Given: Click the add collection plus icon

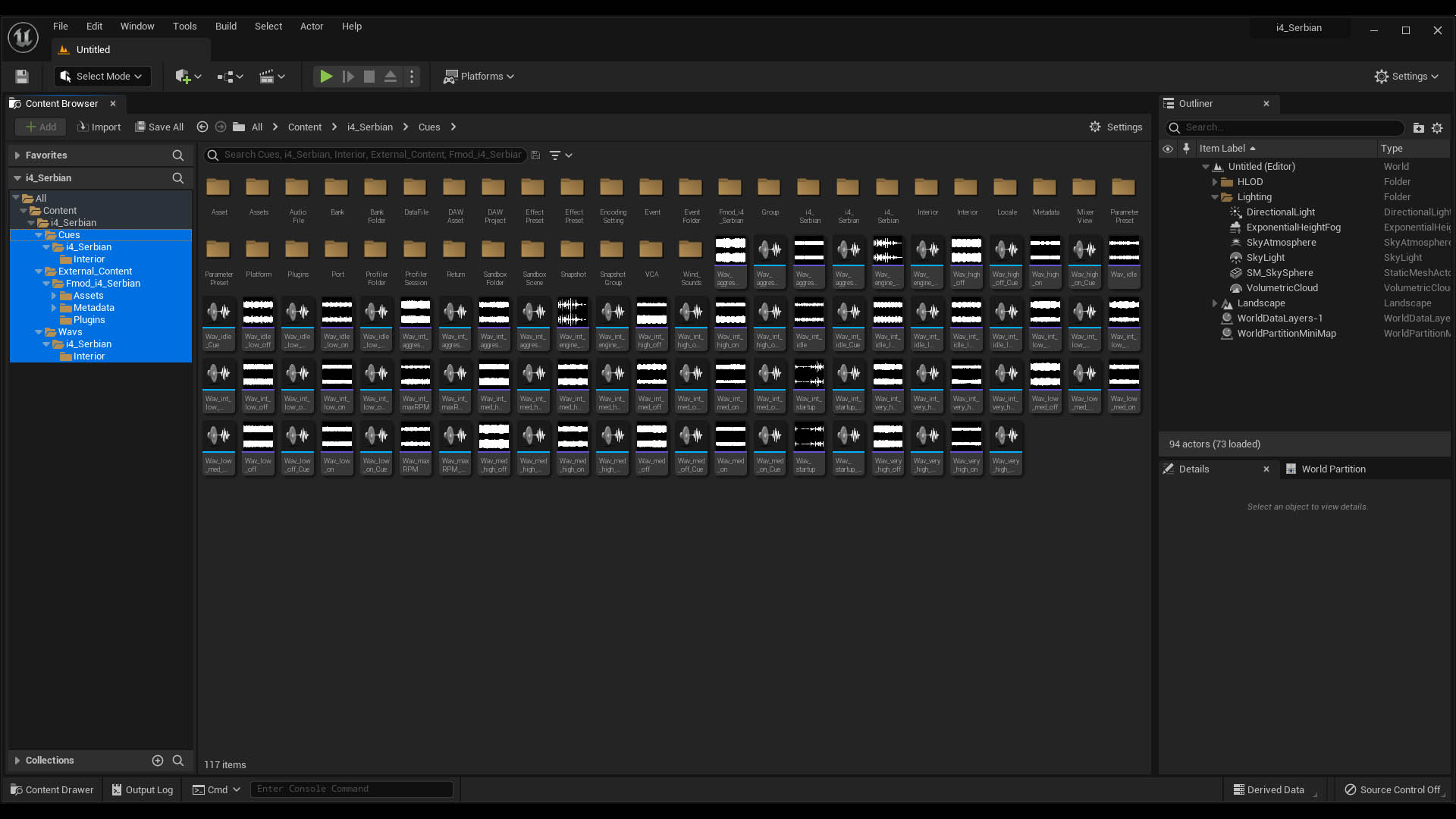Looking at the screenshot, I should 158,761.
